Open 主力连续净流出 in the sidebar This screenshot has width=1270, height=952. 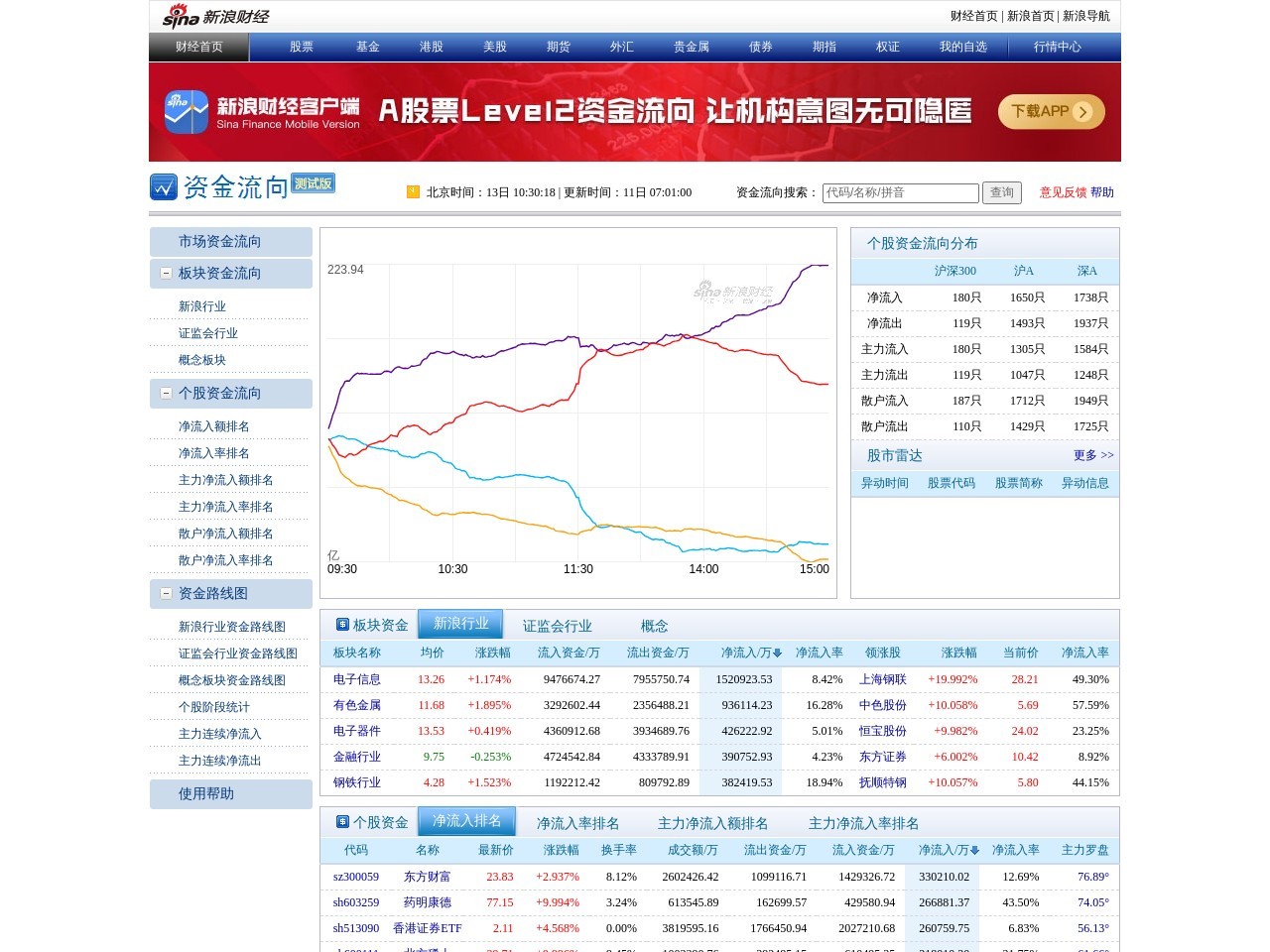click(x=220, y=761)
